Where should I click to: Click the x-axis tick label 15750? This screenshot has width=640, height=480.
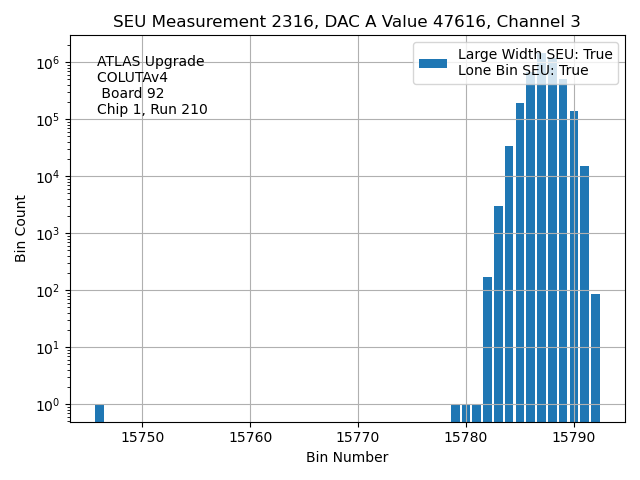coord(142,436)
